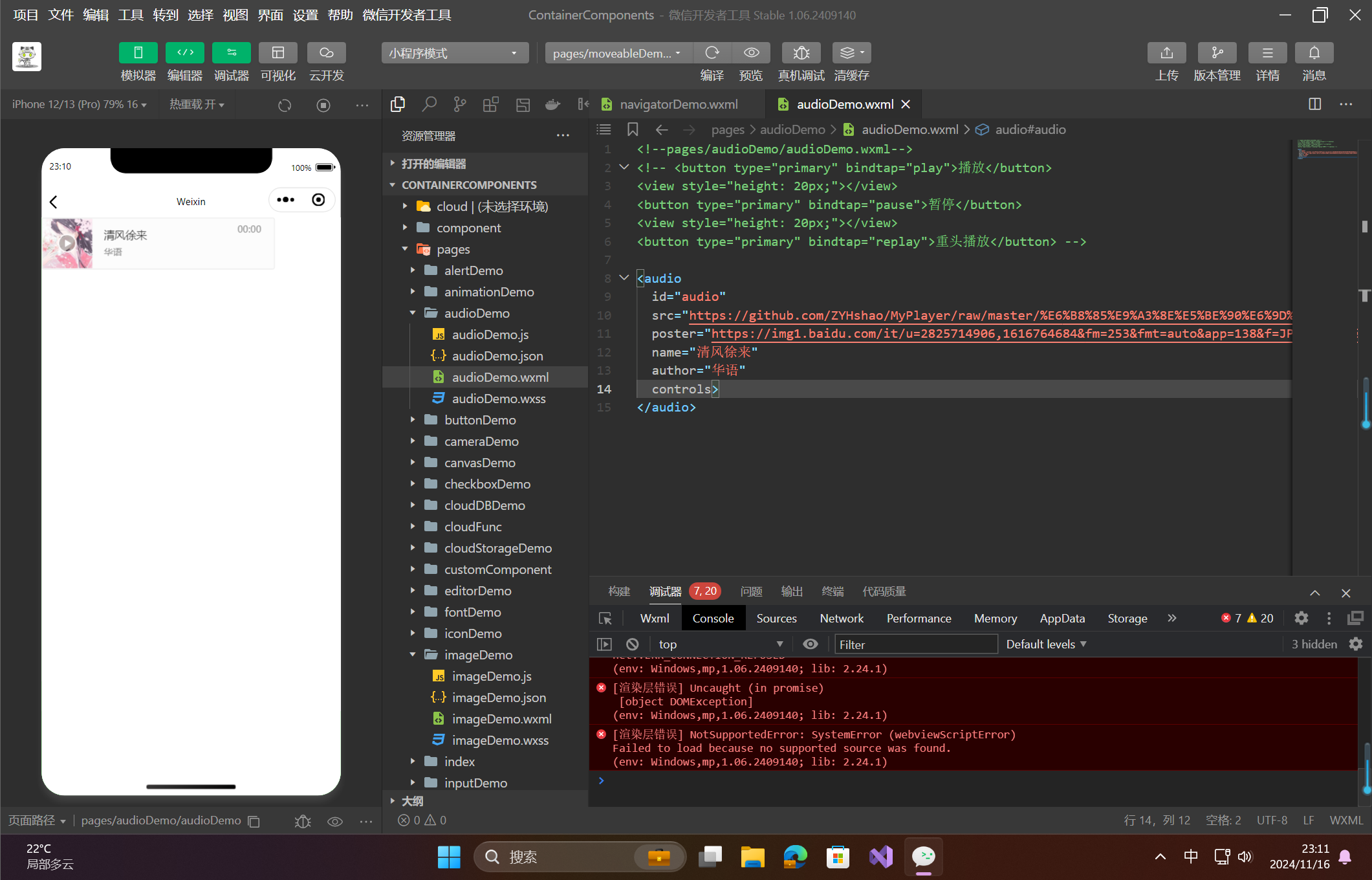Click the element inspector picker icon
The image size is (1372, 880).
point(605,619)
